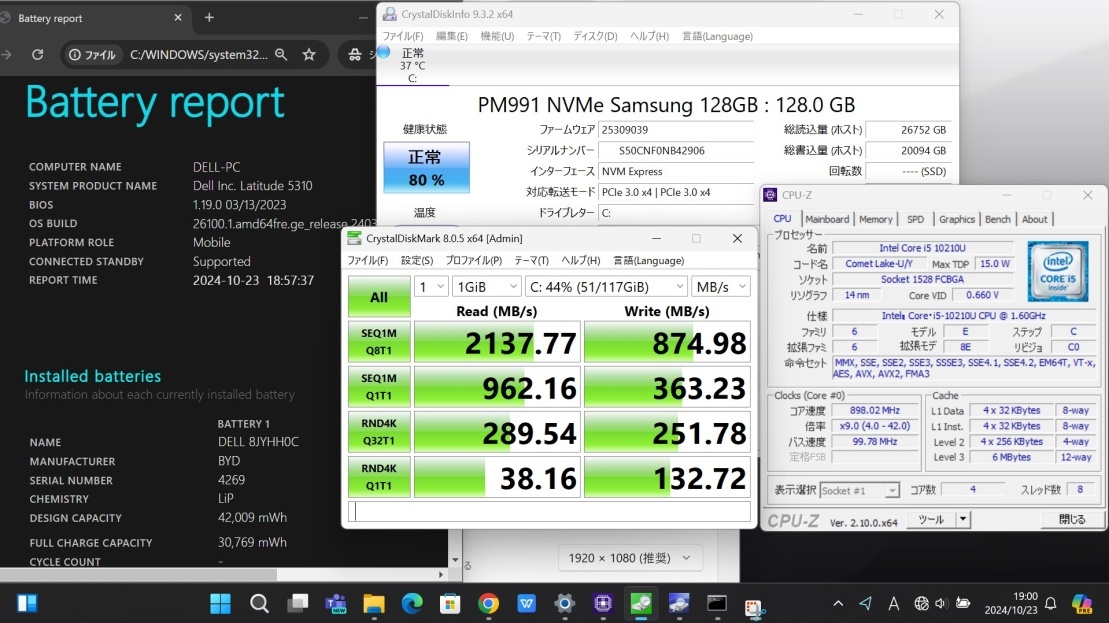This screenshot has height=623, width=1109.
Task: Open taskbar Search magnifier icon
Action: click(259, 603)
